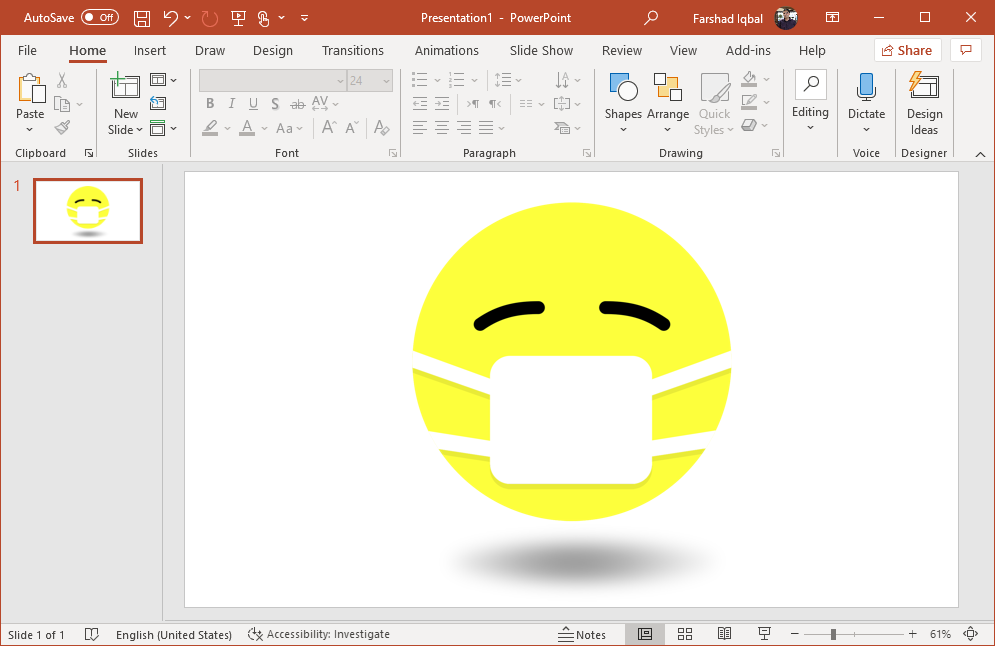The width and height of the screenshot is (995, 646).
Task: Collapse the ribbon with chevron
Action: coord(980,154)
